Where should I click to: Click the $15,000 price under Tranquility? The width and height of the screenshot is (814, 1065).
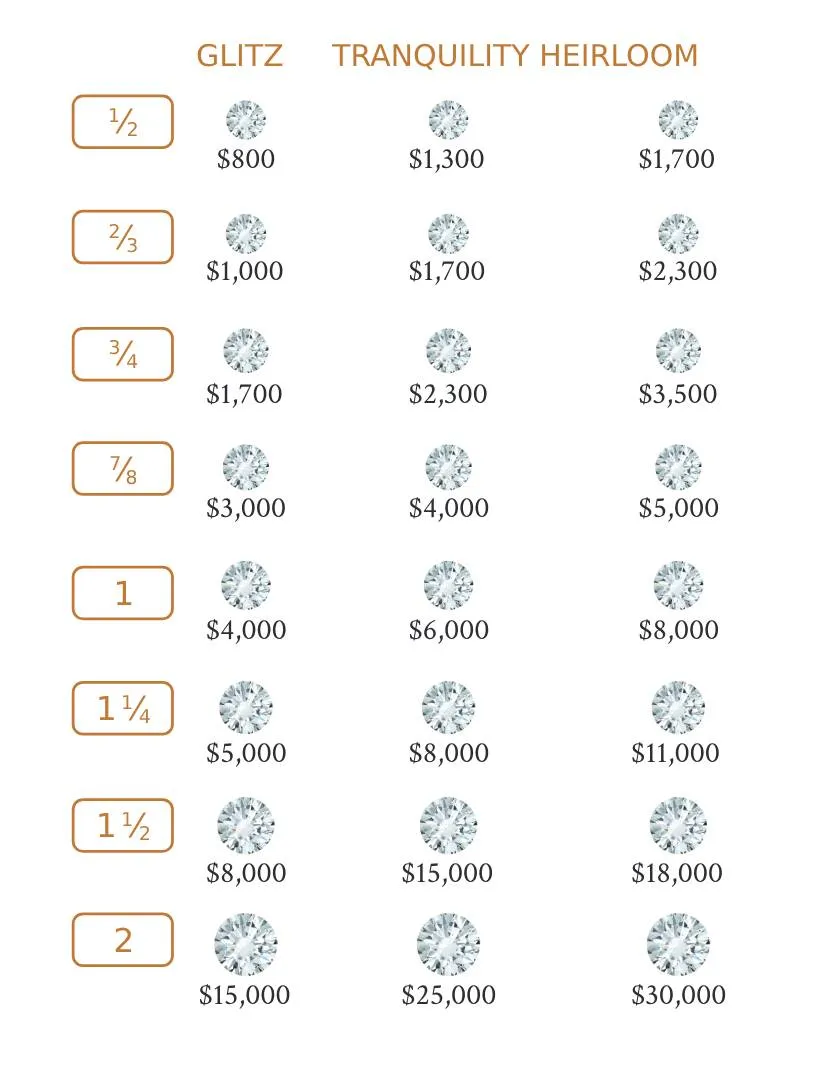(x=447, y=873)
